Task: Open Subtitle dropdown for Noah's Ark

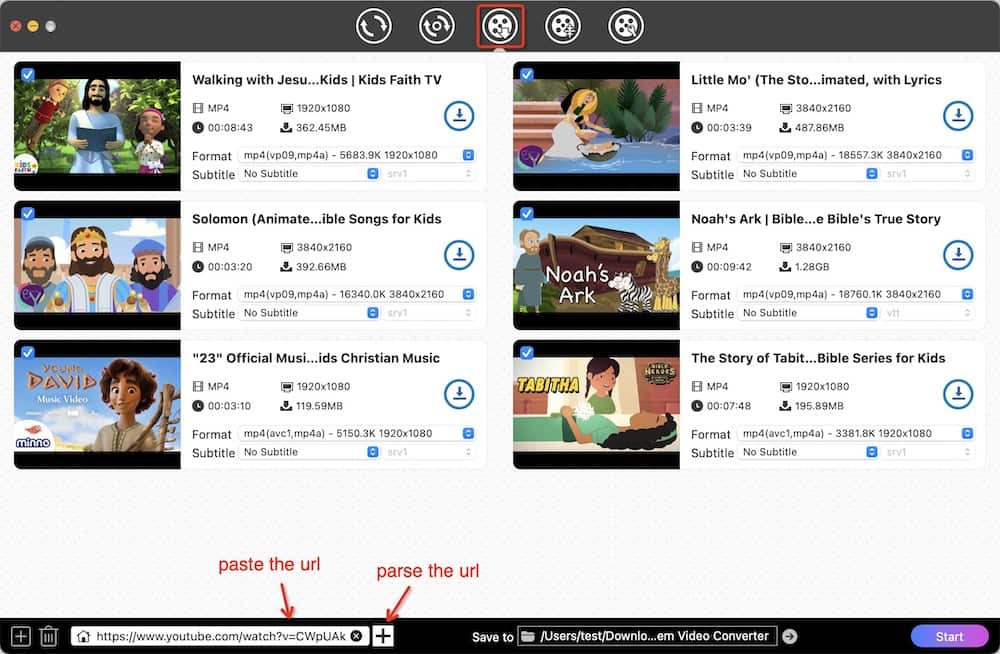Action: 808,313
